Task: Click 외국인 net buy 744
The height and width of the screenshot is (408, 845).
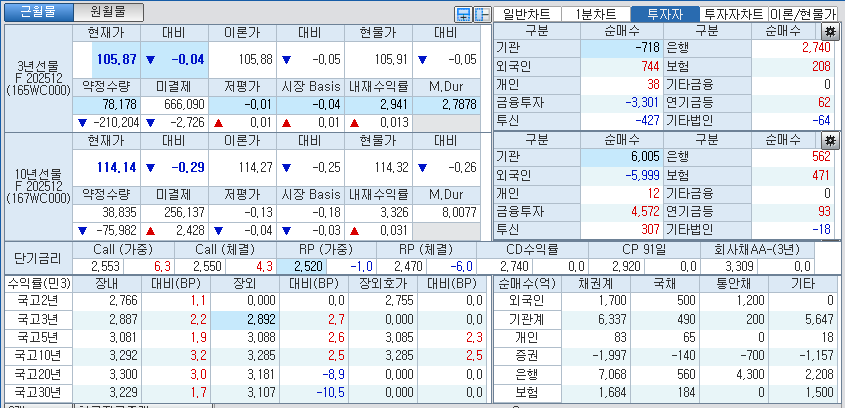Action: pos(650,66)
